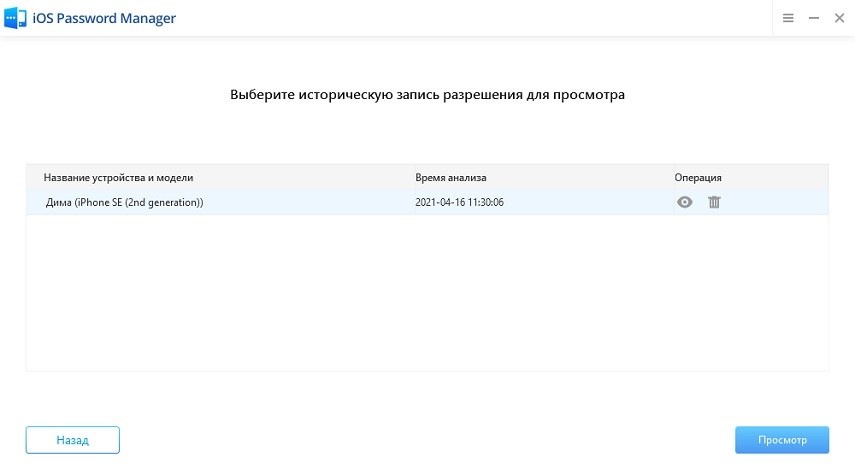Click the Операция column header

[698, 177]
